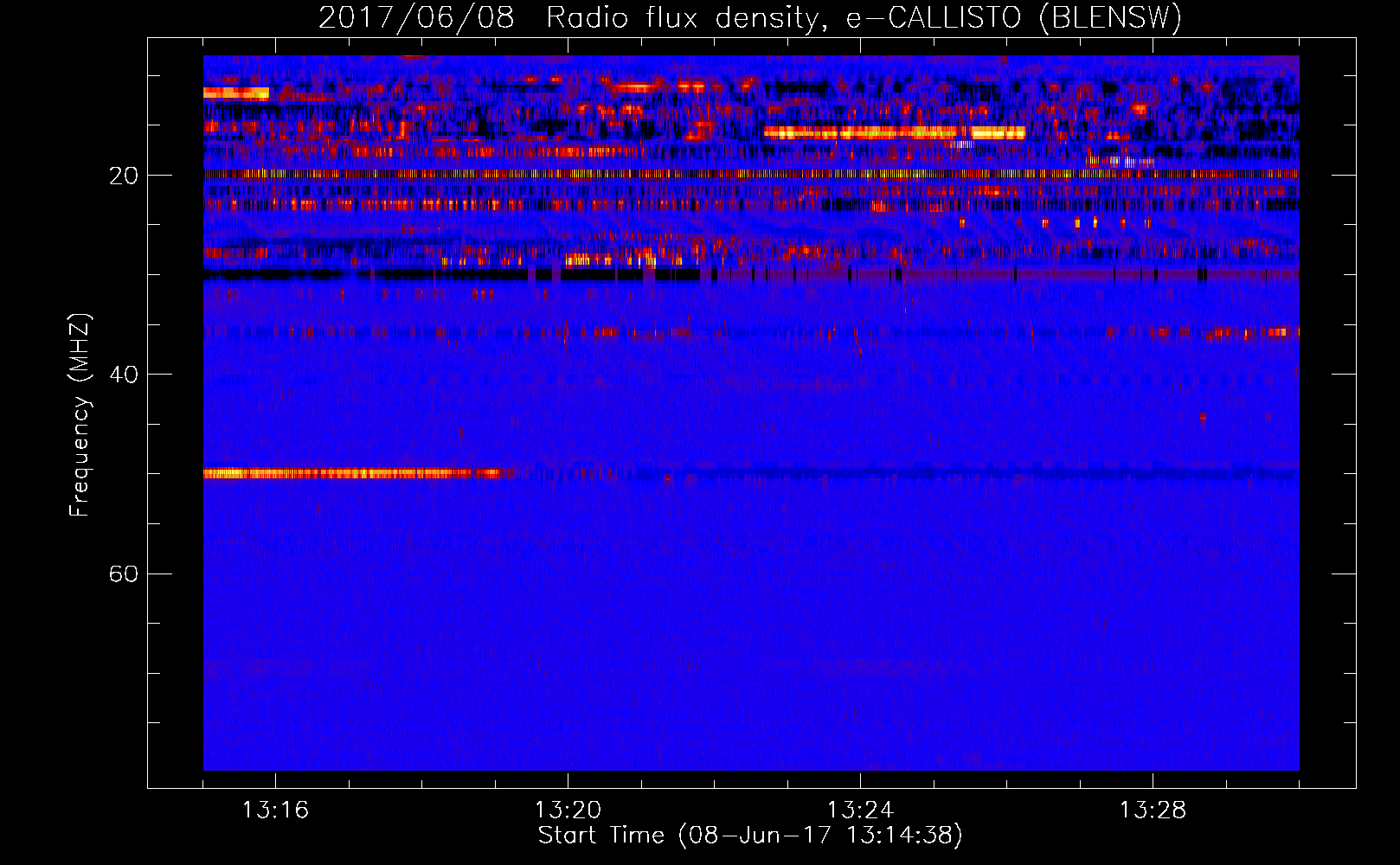Click the black band near 30 MHz
Screen dimensions: 1400x865
tap(451, 274)
